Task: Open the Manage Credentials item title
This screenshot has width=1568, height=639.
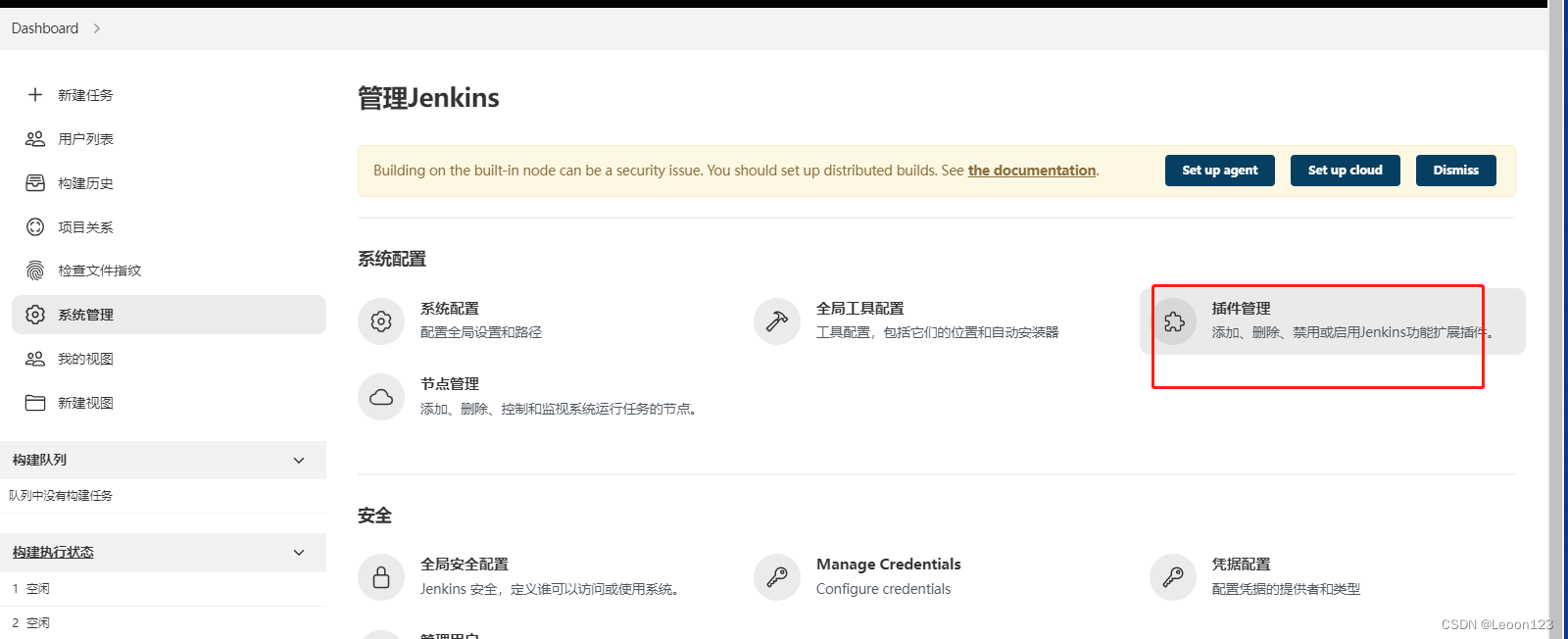Action: 888,565
